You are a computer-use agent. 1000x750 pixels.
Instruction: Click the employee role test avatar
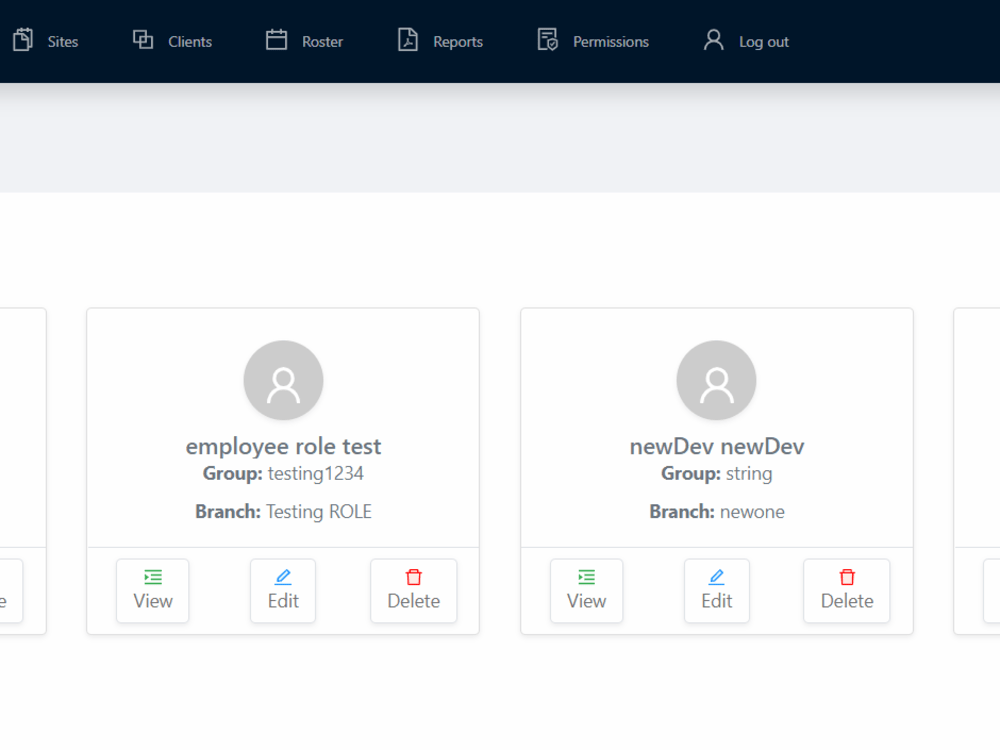click(283, 380)
